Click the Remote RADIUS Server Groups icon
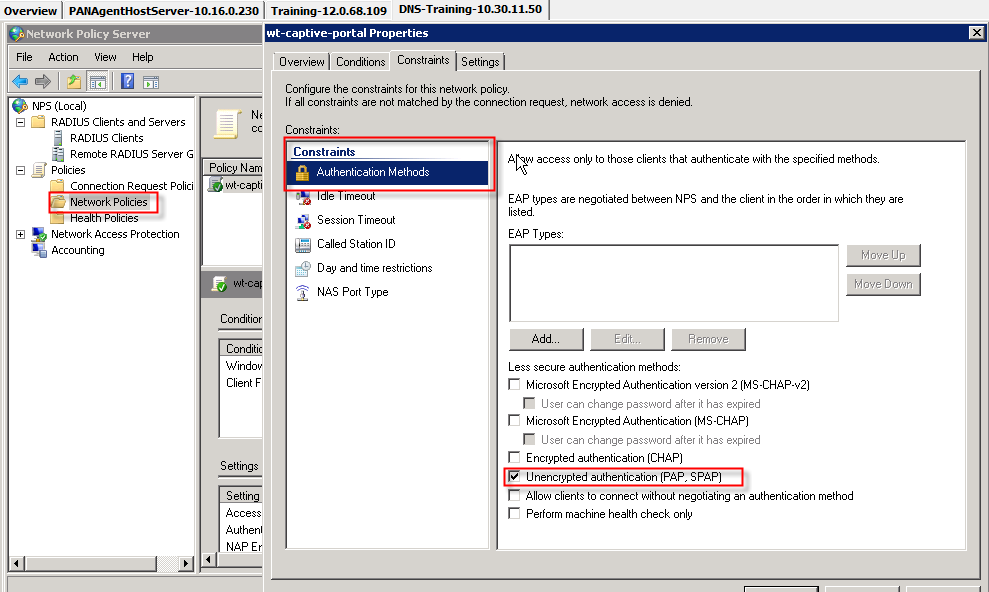Viewport: 989px width, 592px height. tap(58, 154)
